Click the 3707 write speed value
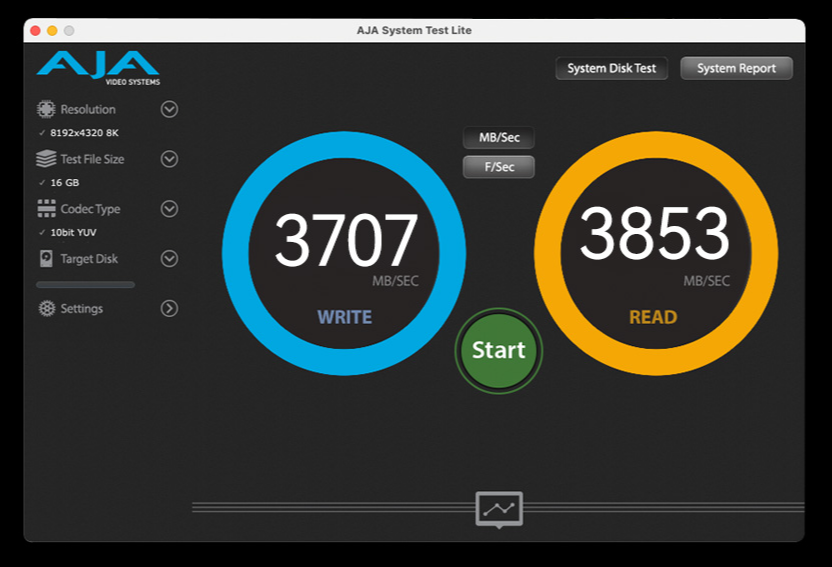 coord(346,240)
